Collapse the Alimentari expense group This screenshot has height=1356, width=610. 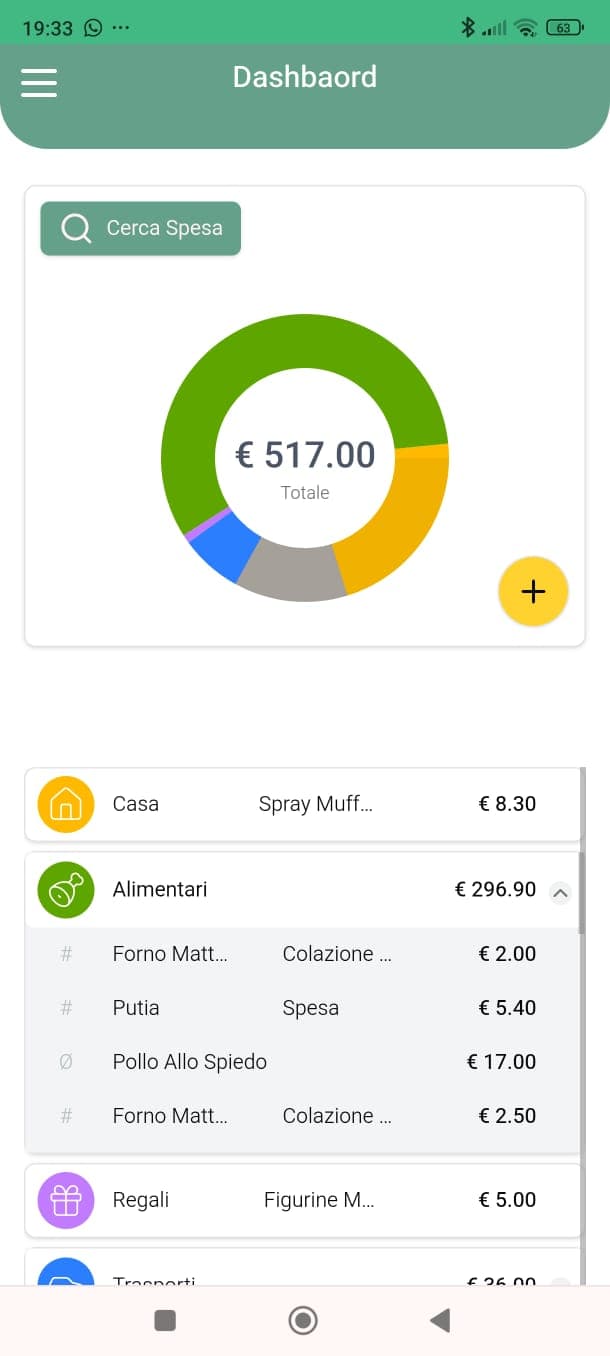point(561,892)
